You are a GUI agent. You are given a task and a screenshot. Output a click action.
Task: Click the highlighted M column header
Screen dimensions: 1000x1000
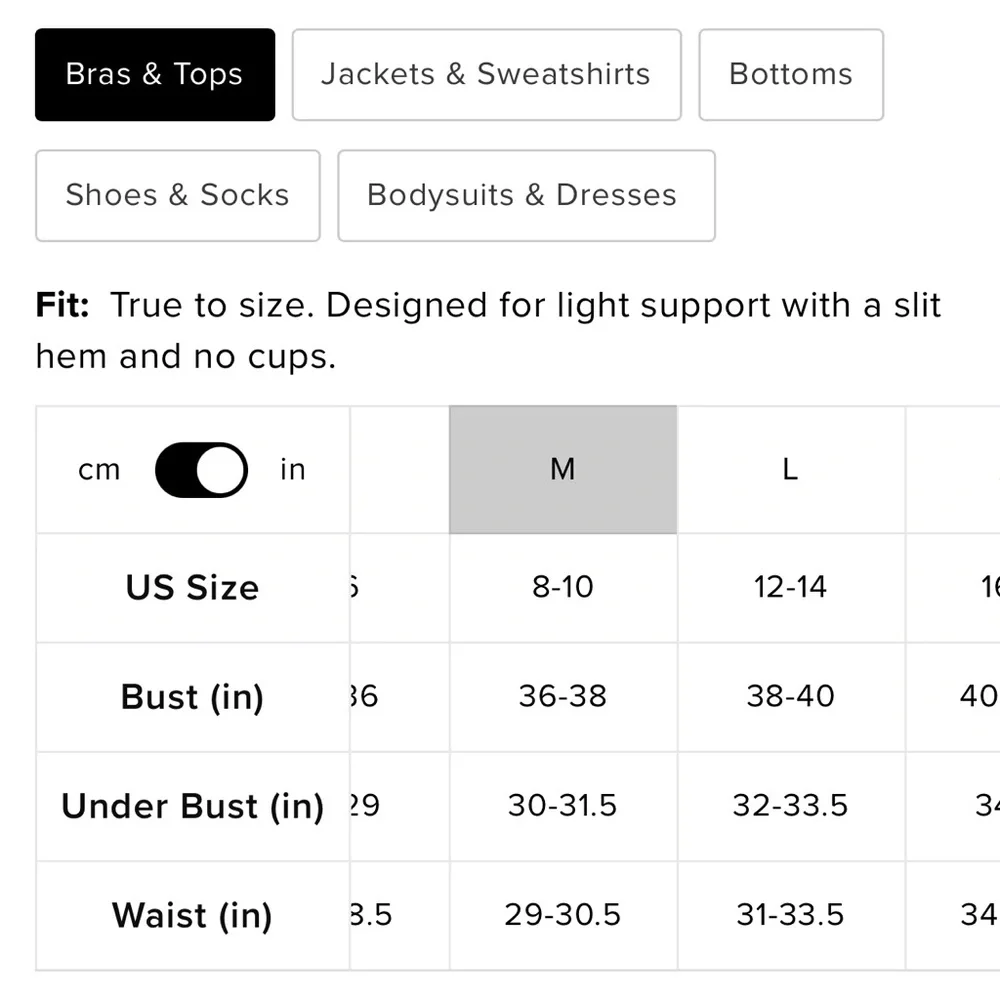tap(562, 469)
